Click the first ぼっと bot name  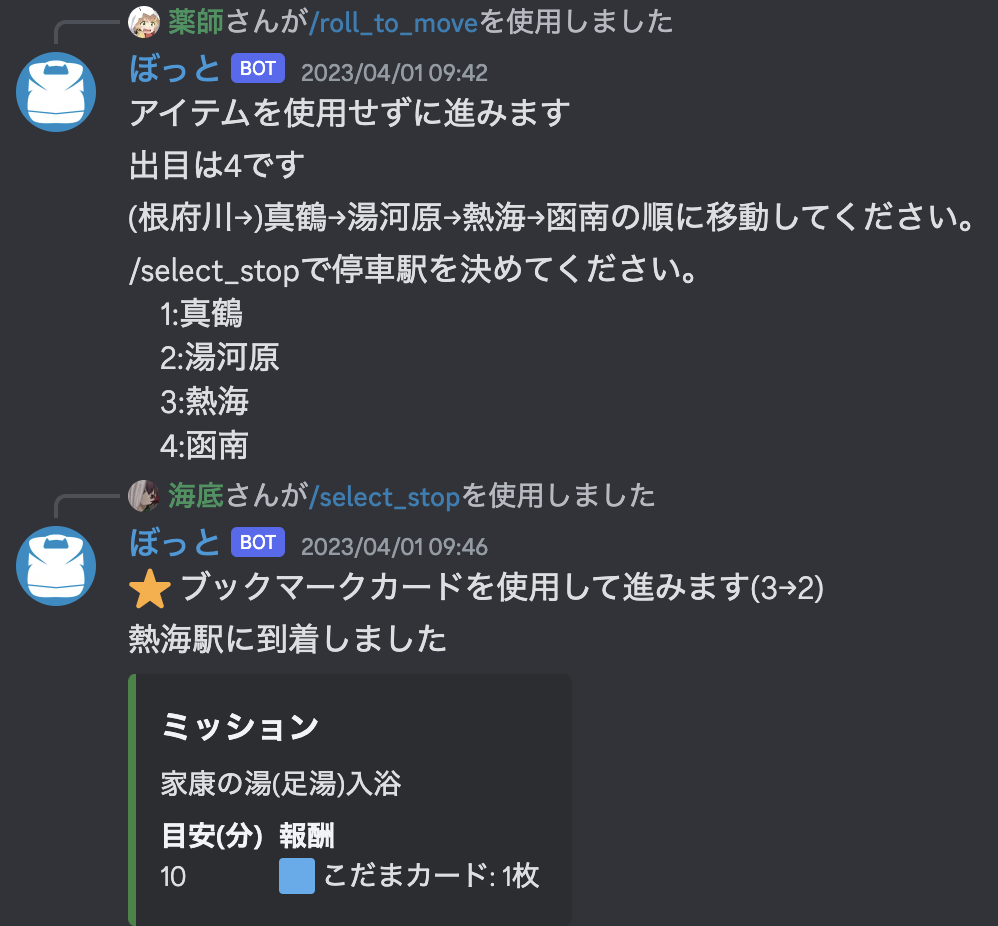pos(175,68)
